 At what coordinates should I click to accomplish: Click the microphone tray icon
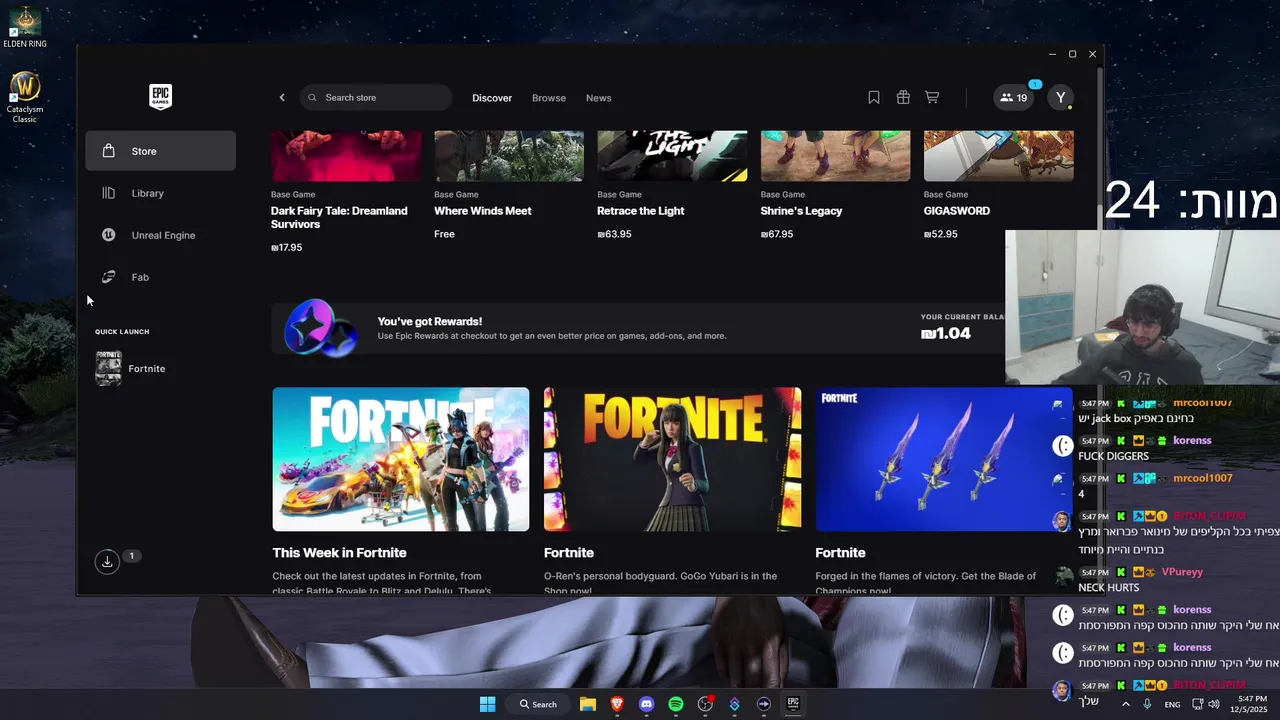pos(1147,704)
